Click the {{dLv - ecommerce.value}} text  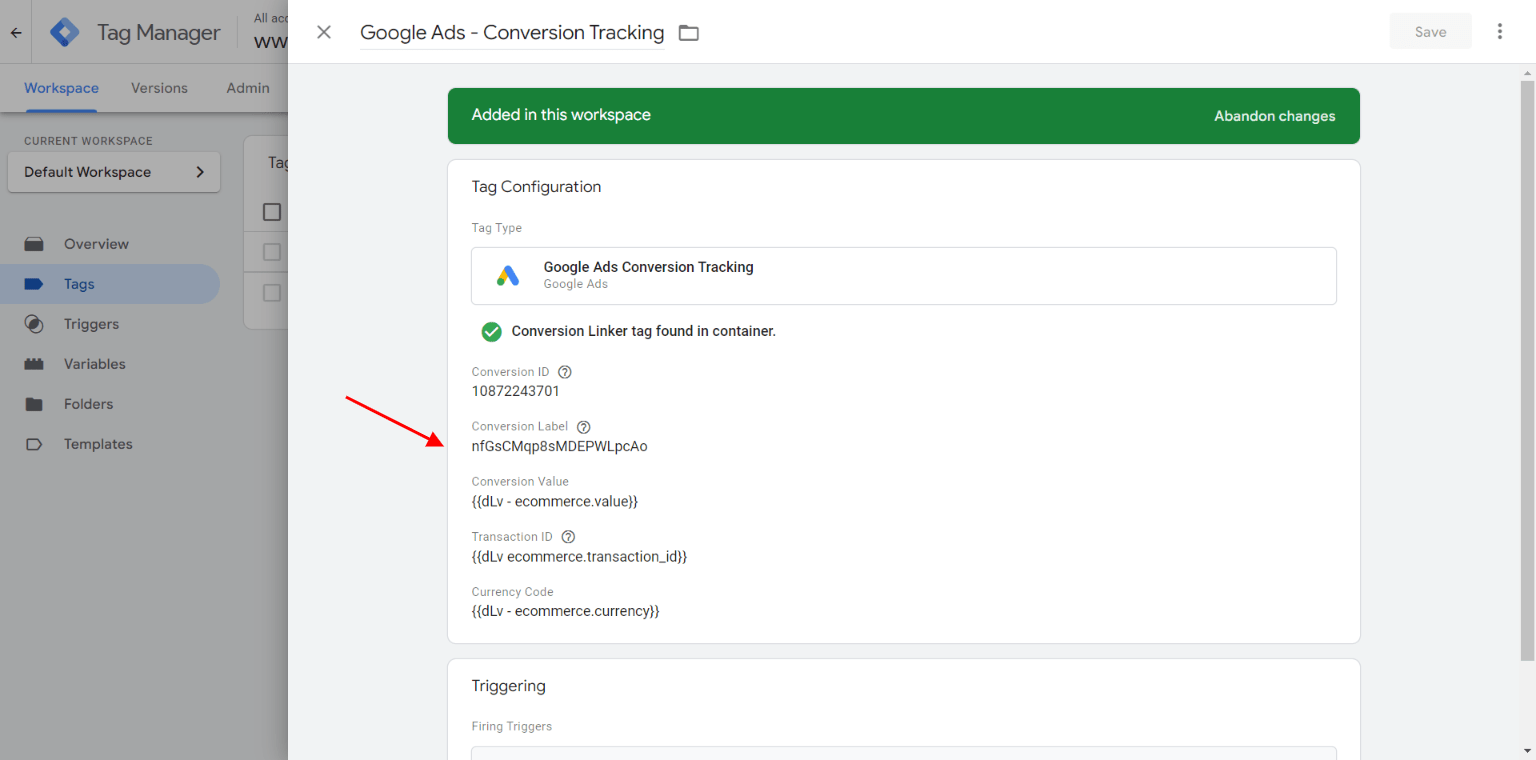click(554, 501)
